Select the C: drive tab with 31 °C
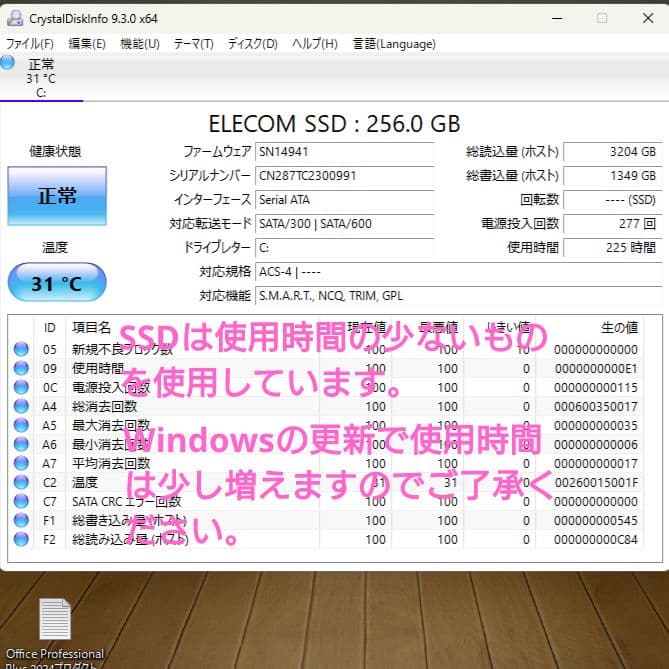 pos(41,78)
